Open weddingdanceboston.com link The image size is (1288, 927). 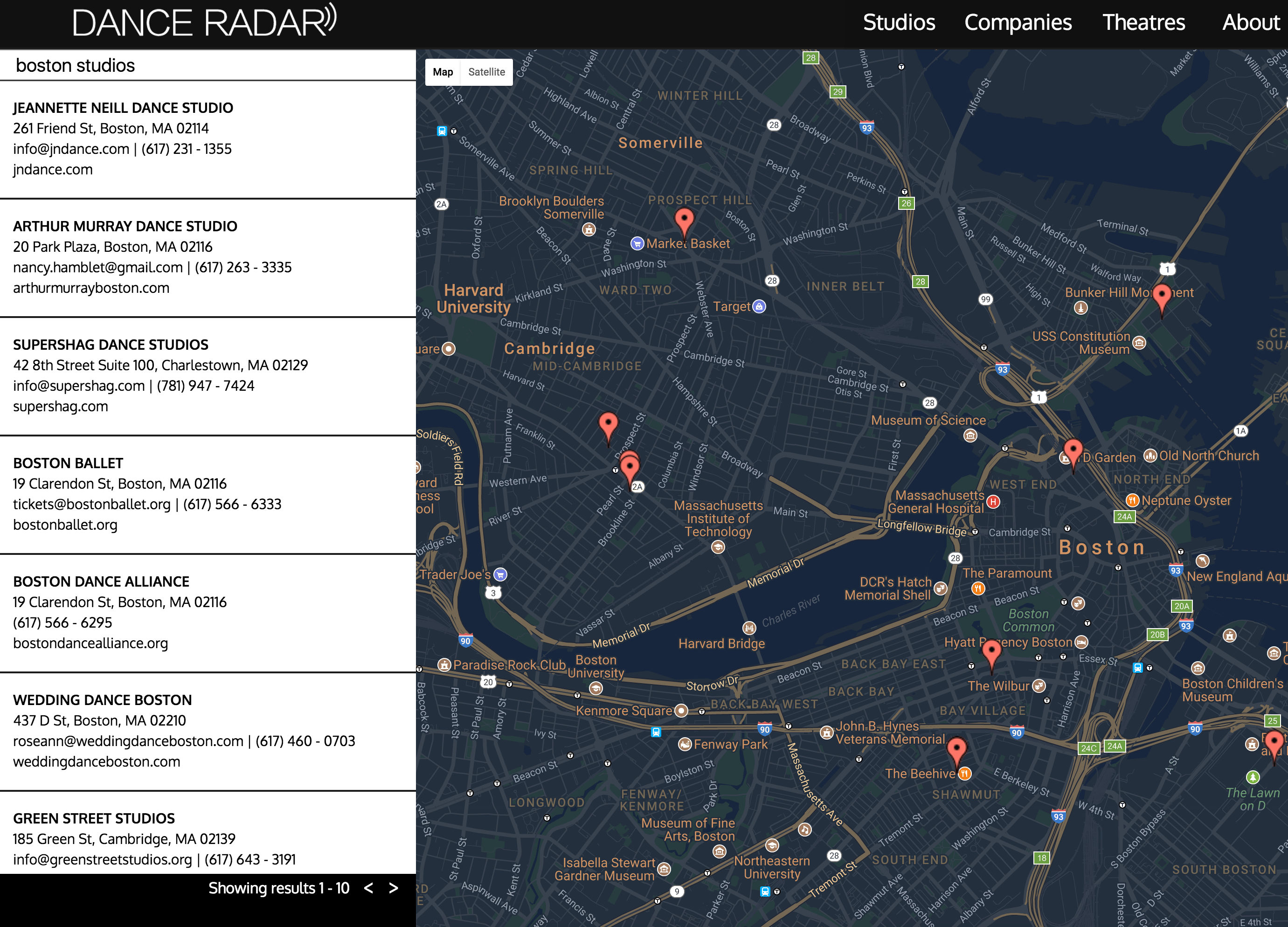[97, 762]
